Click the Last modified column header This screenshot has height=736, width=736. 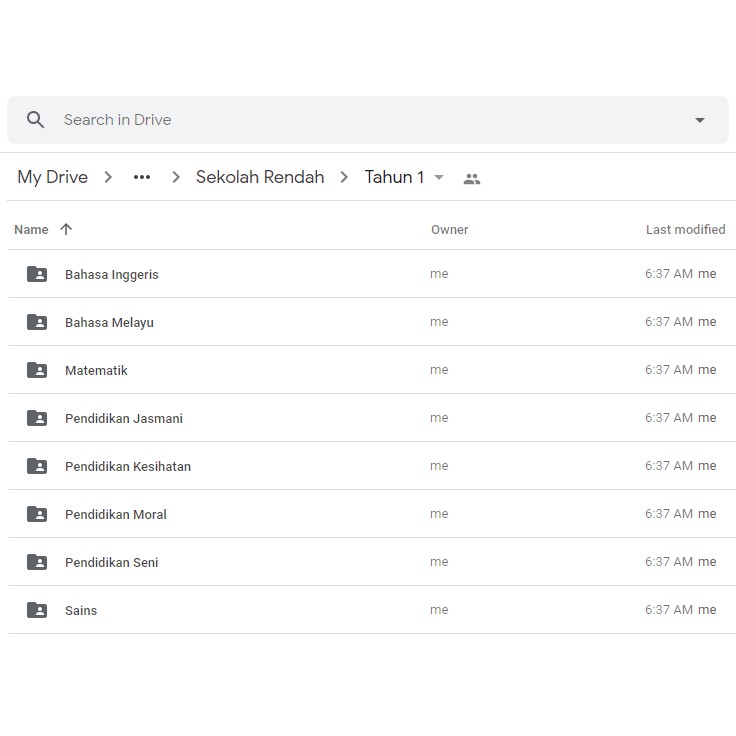(x=685, y=229)
